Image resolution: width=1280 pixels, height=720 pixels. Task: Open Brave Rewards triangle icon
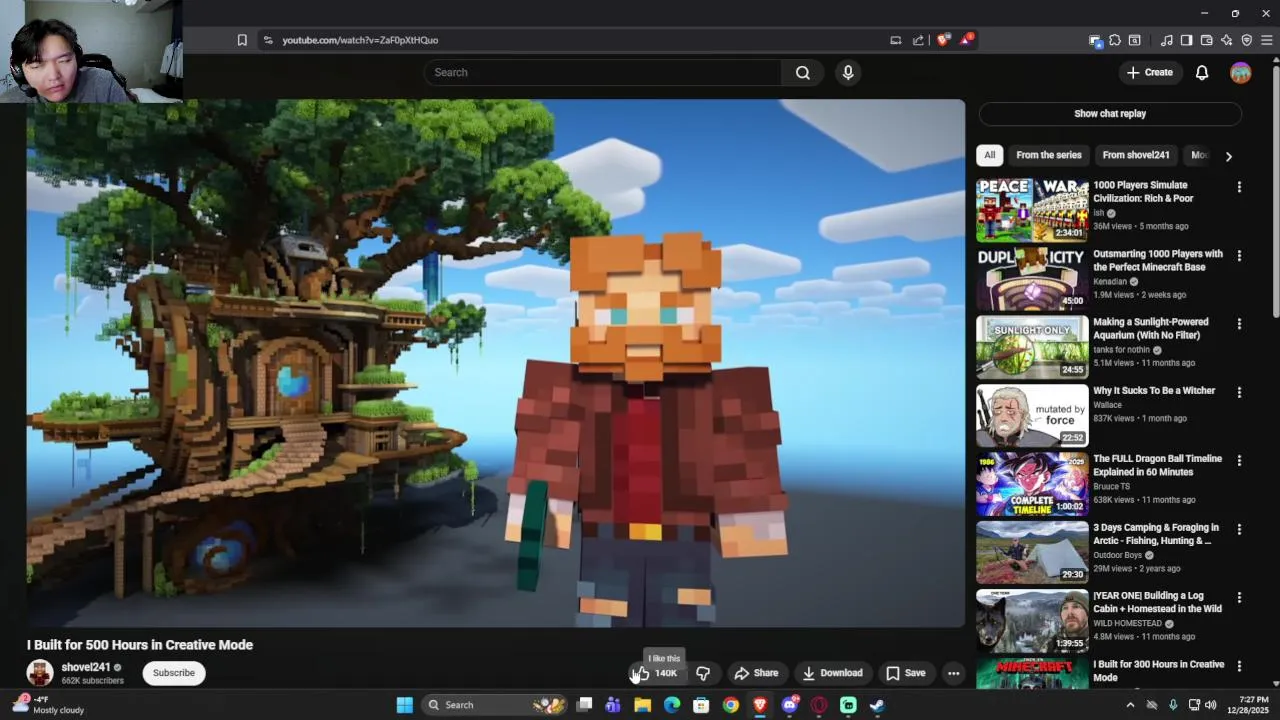pyautogui.click(x=966, y=40)
